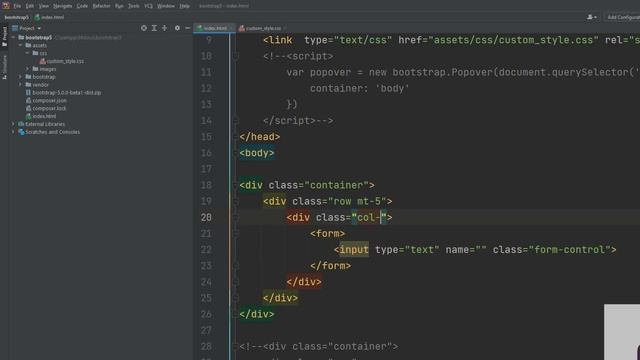
Task: Click "container: 'body'" on line 12
Action: click(359, 89)
